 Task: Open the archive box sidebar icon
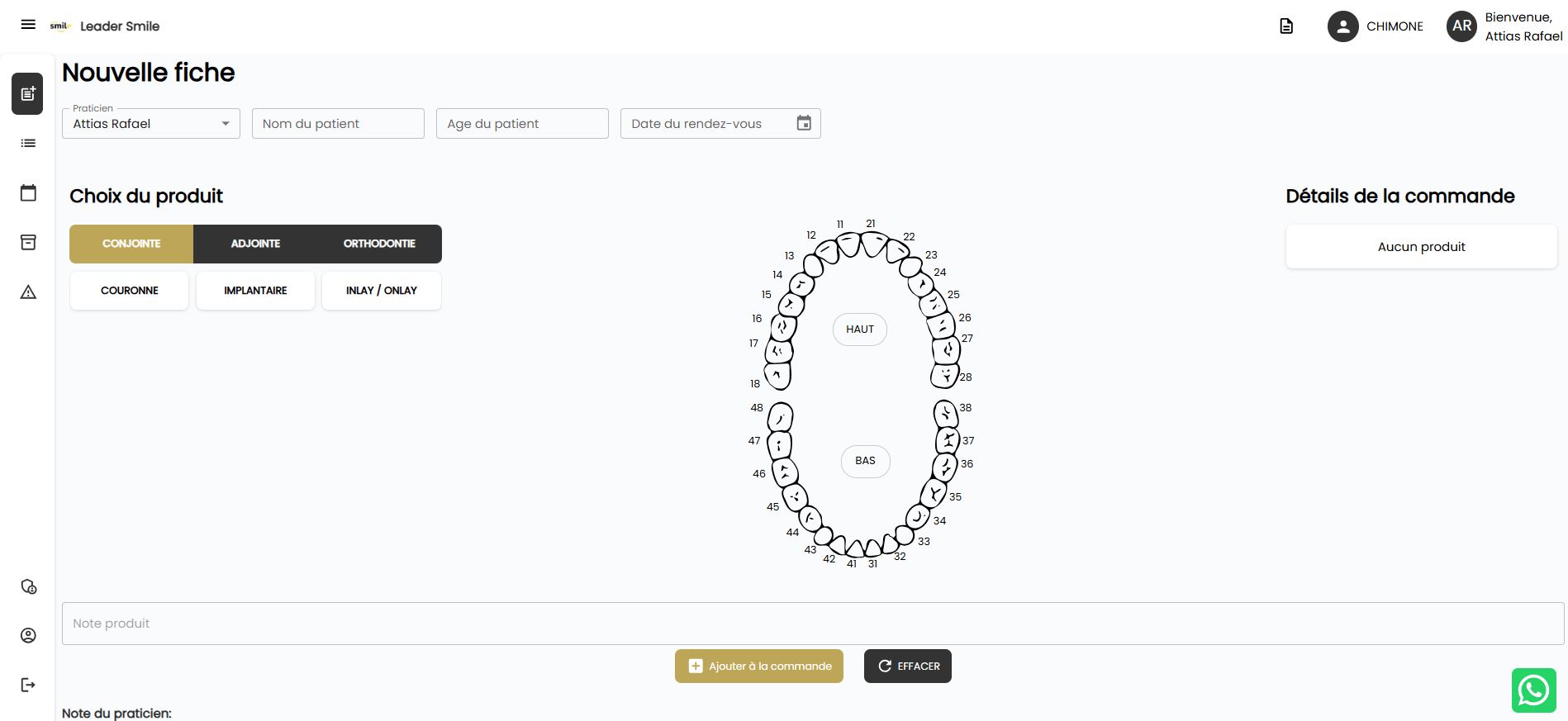[x=28, y=242]
